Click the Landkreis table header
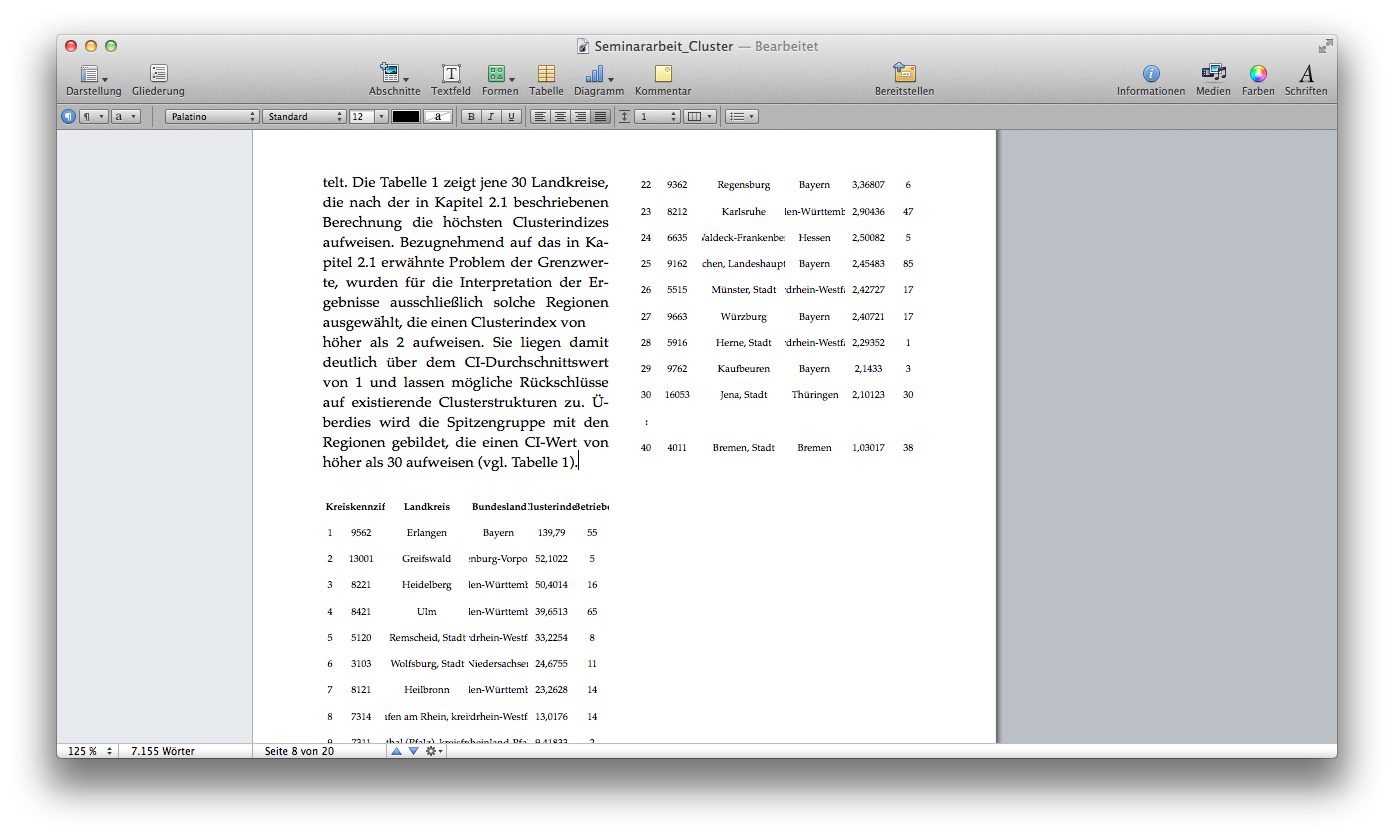 pyautogui.click(x=427, y=506)
